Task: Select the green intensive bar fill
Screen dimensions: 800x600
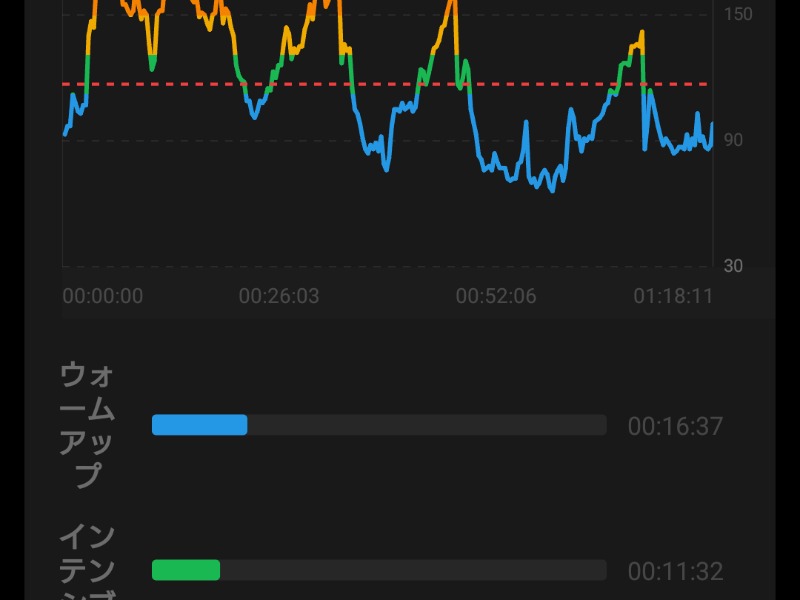Action: point(185,570)
